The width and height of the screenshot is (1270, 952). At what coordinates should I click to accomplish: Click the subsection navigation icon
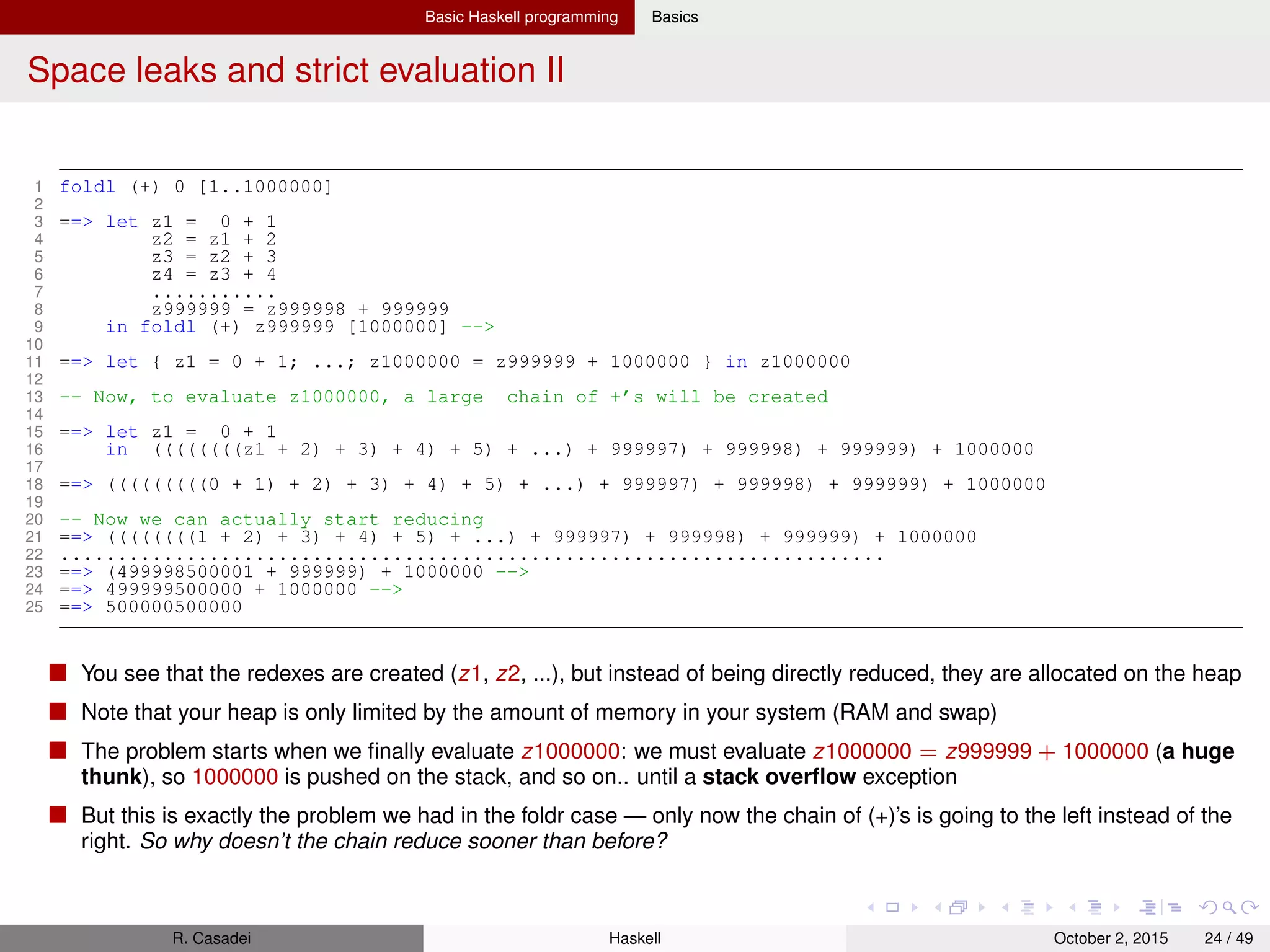[1028, 907]
